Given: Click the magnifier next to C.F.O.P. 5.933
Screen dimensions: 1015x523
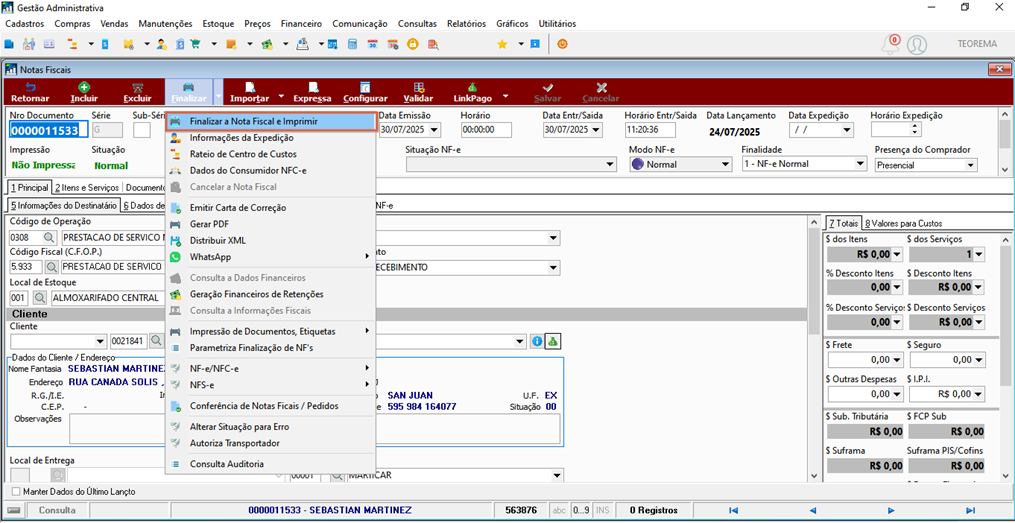Looking at the screenshot, I should [52, 267].
